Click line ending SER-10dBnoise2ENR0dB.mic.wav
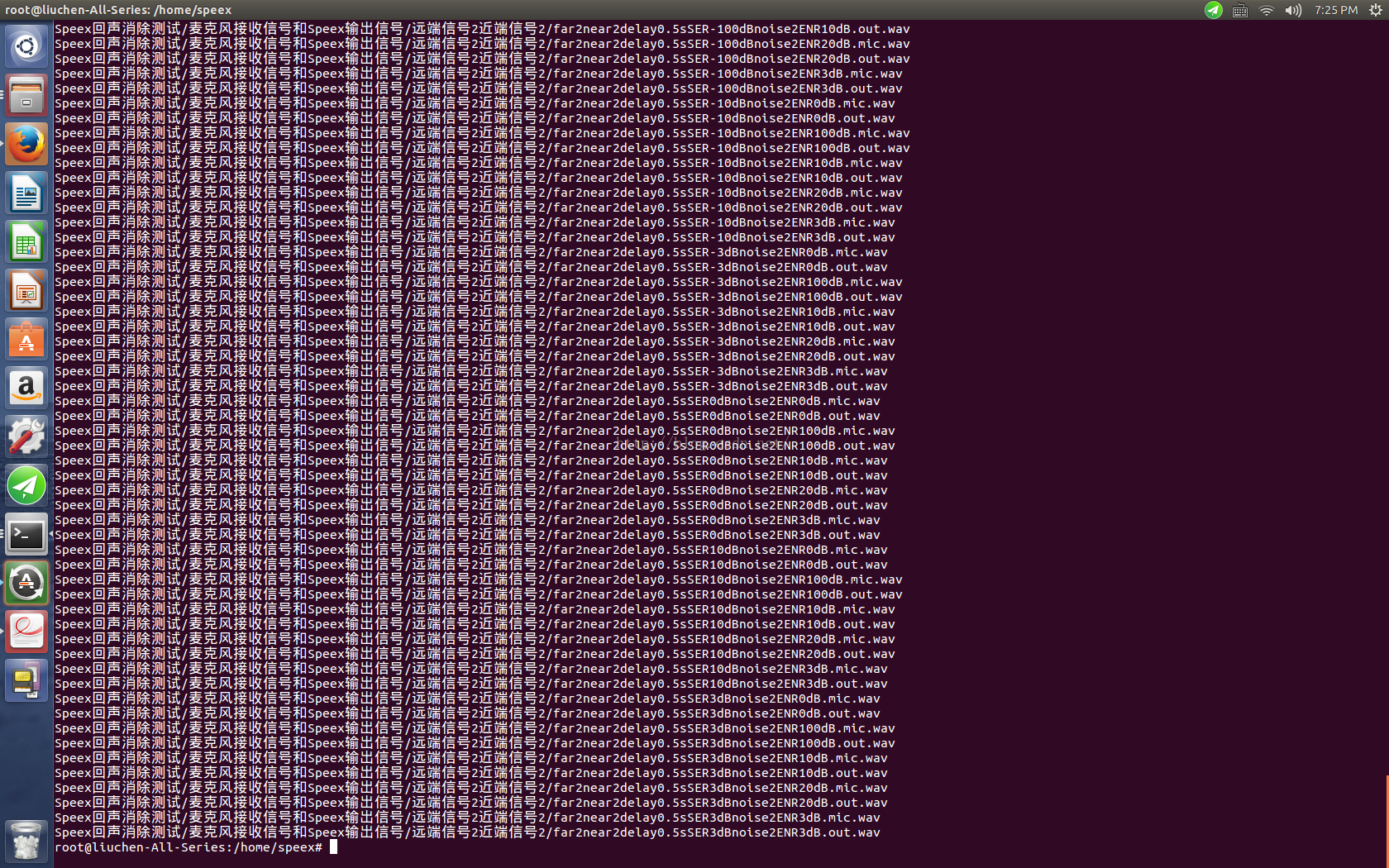 475,103
